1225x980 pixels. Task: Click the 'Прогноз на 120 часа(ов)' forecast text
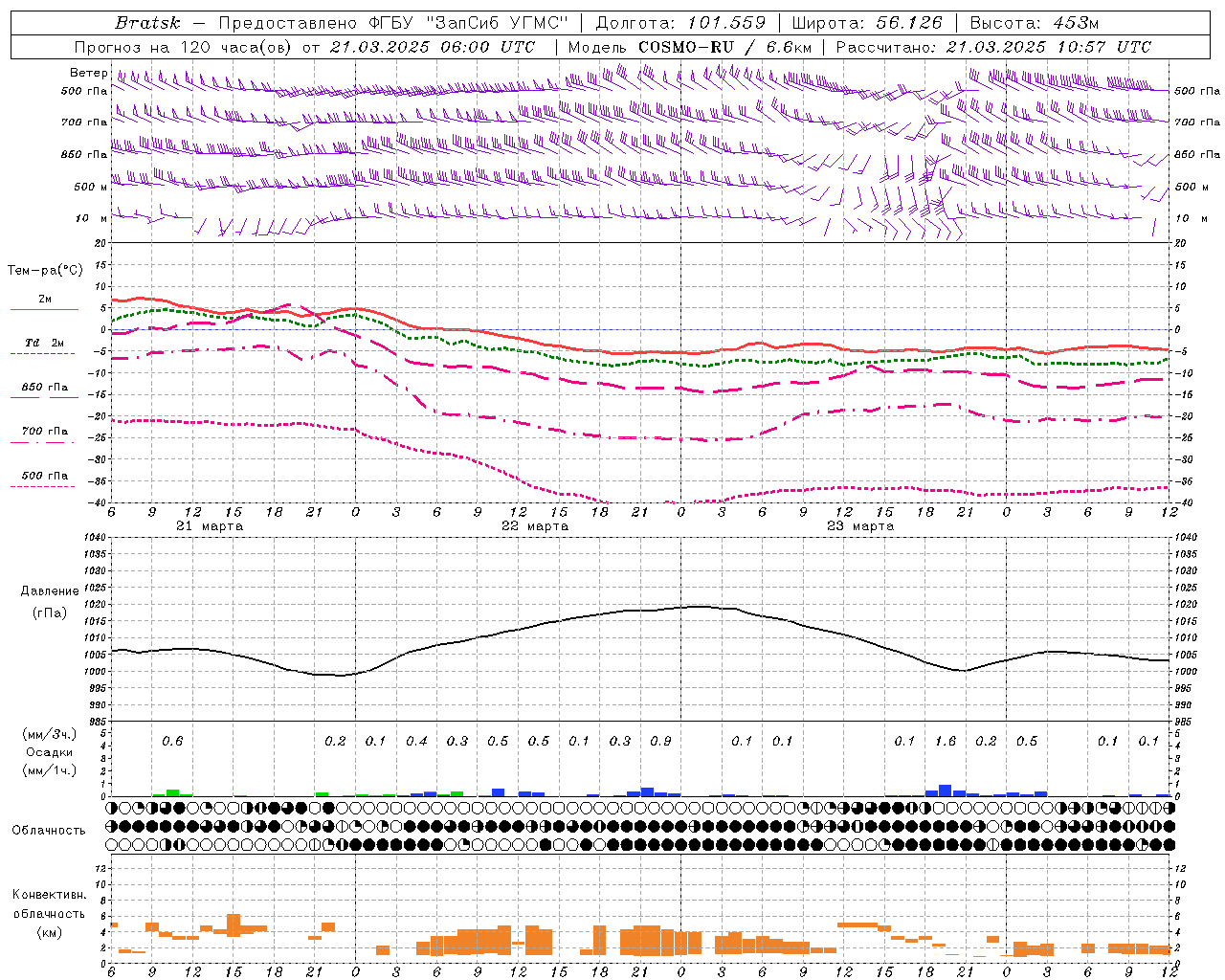[x=184, y=47]
